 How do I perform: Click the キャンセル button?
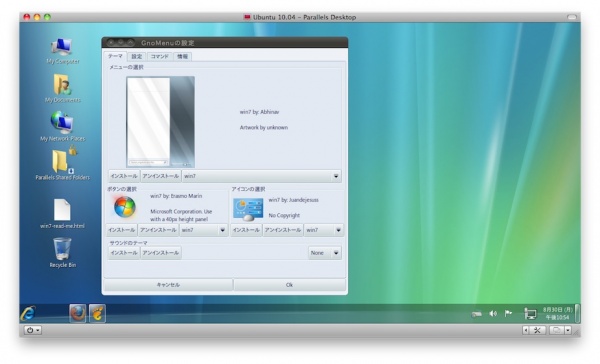pos(168,285)
